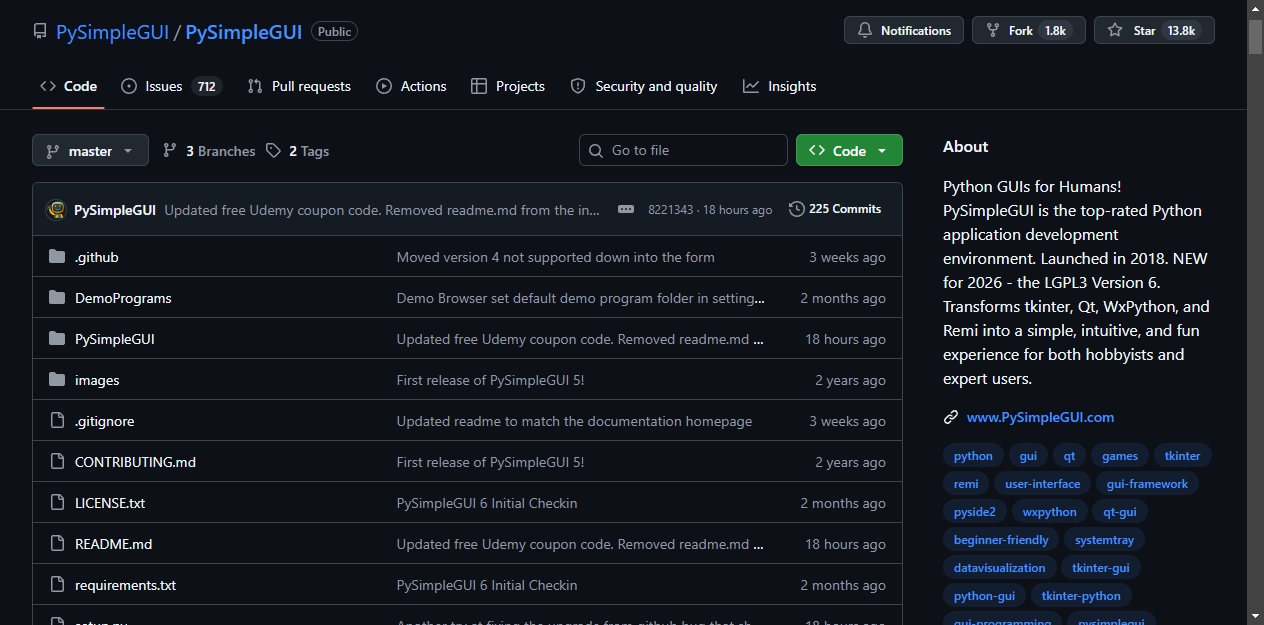Click the folder icon for DemoPrograms
The height and width of the screenshot is (625, 1264).
pos(57,298)
